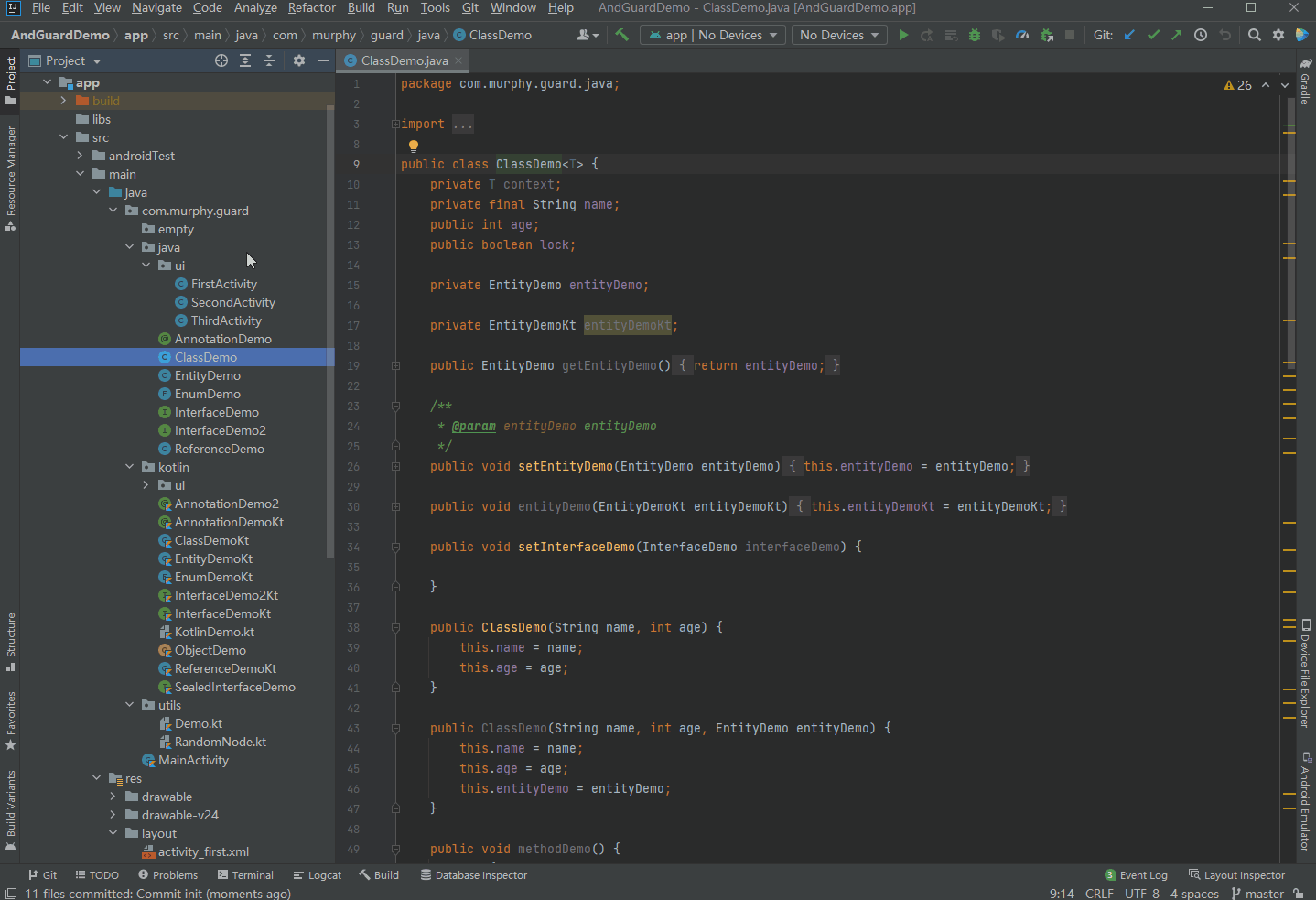Collapse the kotlin package tree node
Screen dimensions: 1316x900
tap(129, 467)
